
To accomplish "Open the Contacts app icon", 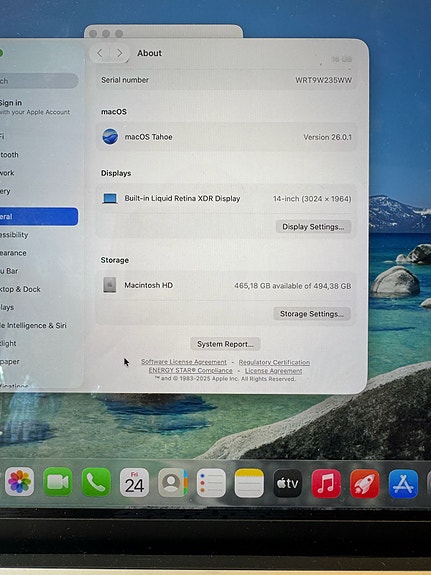I will point(173,483).
